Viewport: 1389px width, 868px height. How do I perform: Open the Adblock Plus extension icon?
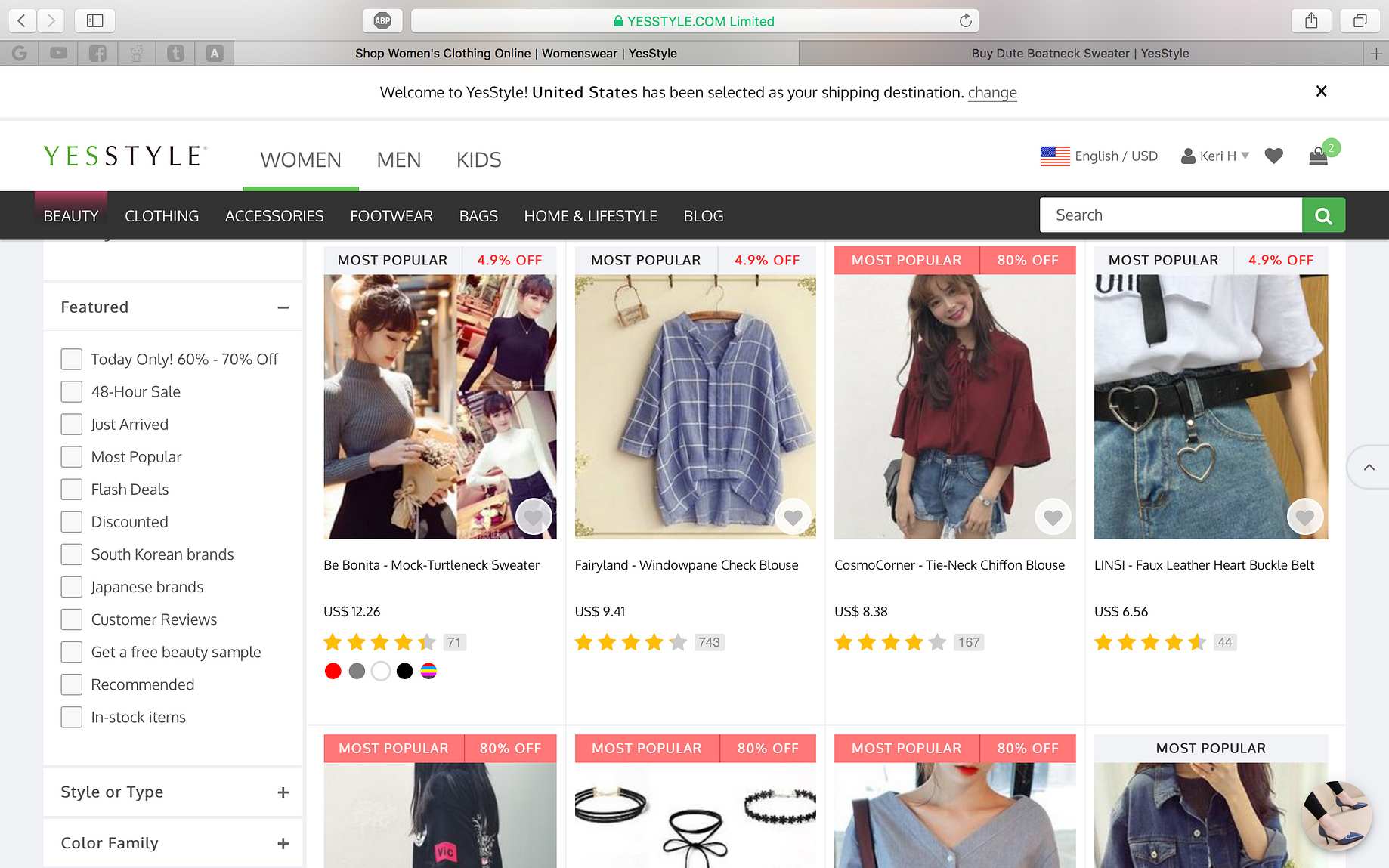[382, 20]
